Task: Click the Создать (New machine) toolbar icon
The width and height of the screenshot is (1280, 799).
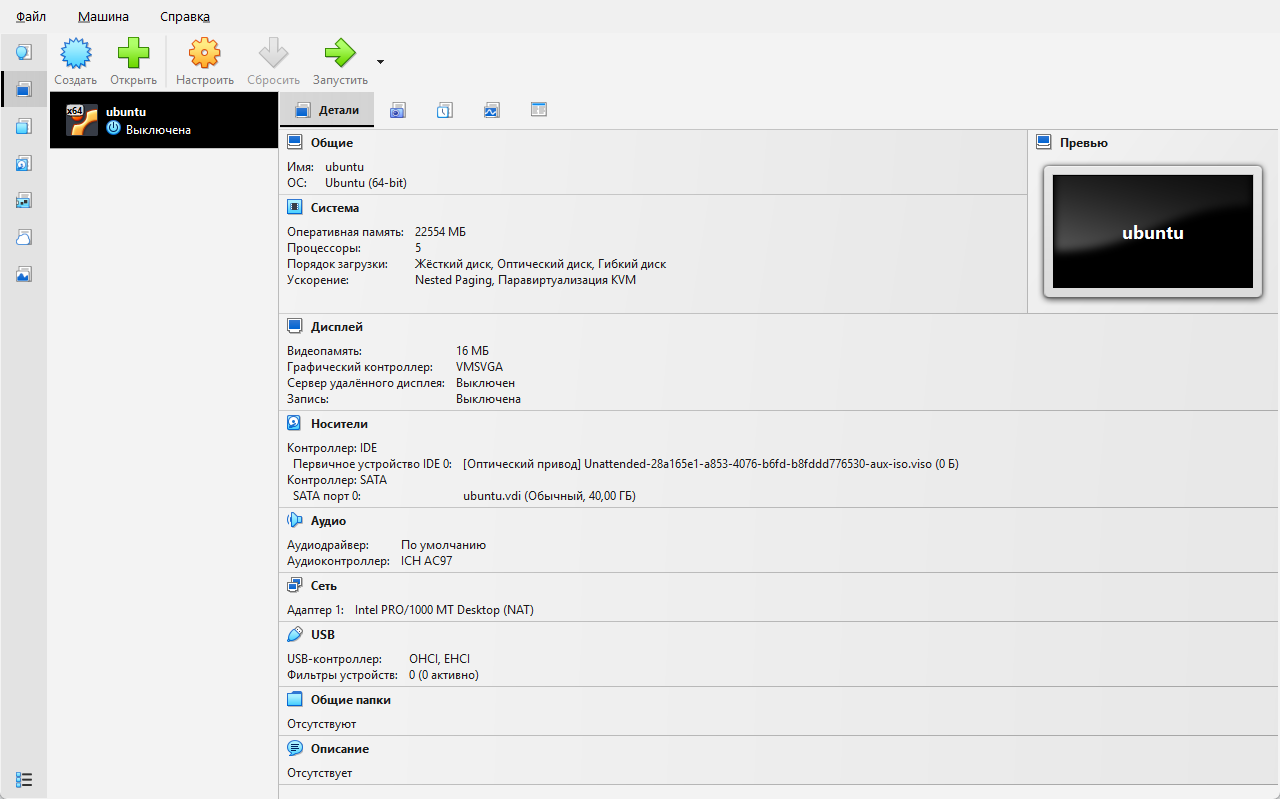Action: click(x=76, y=54)
